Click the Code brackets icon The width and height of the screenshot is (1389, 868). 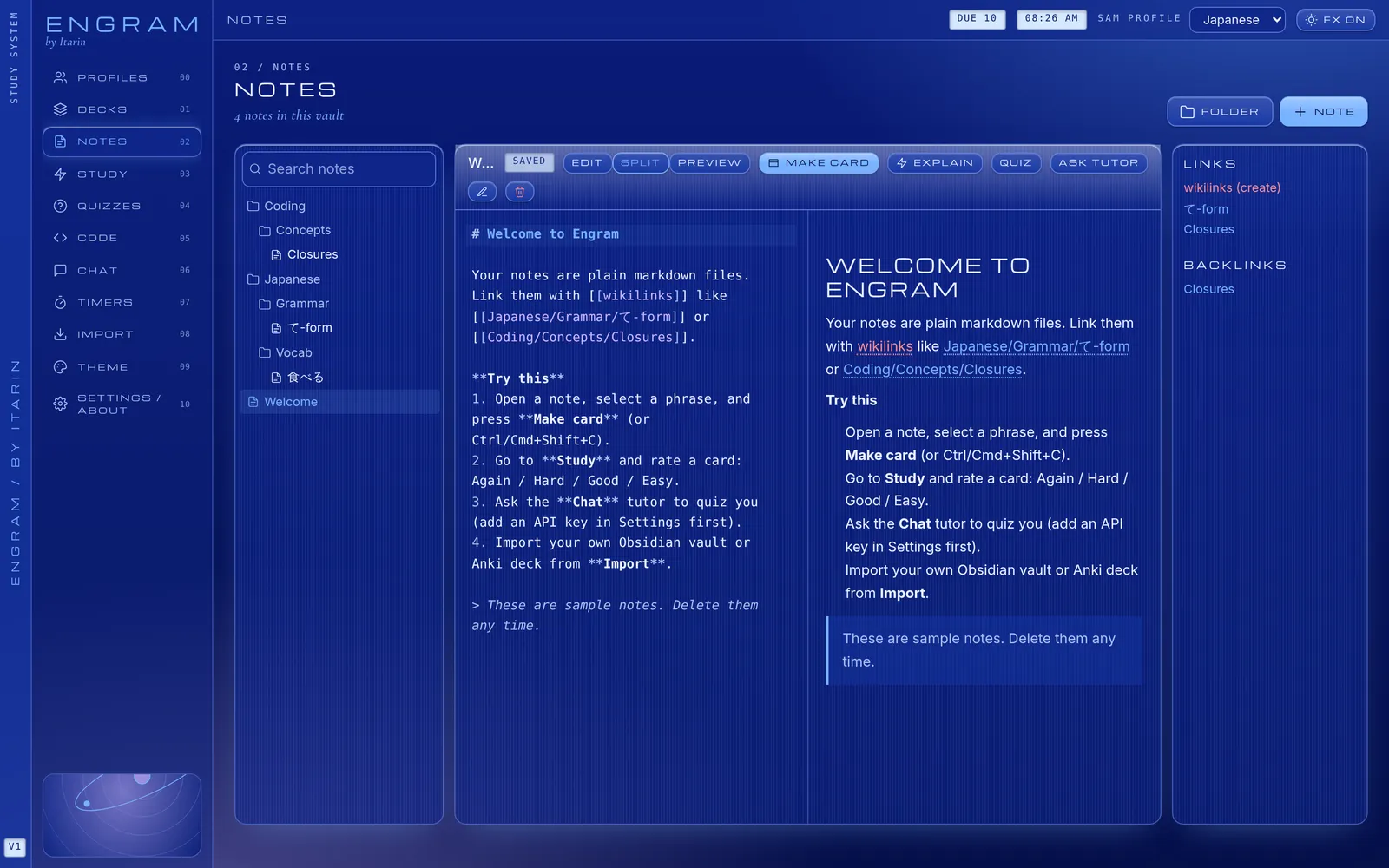[60, 238]
